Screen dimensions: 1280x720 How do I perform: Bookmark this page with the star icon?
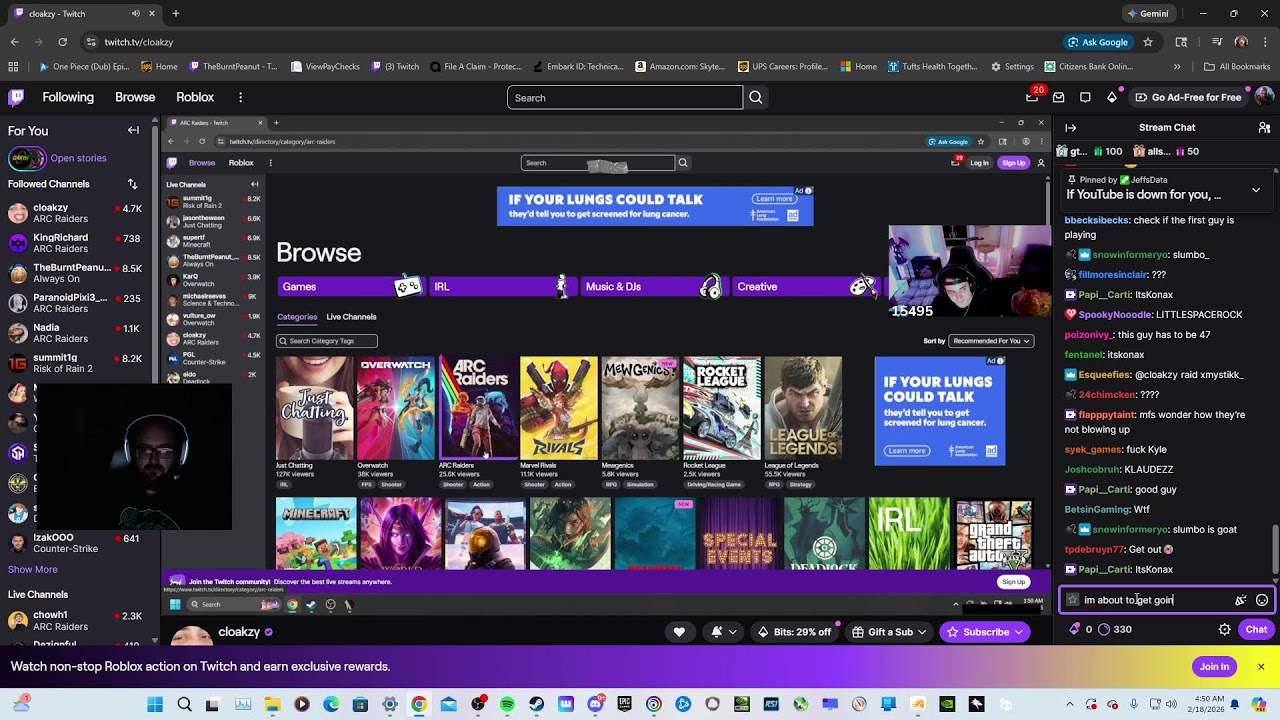(1148, 42)
